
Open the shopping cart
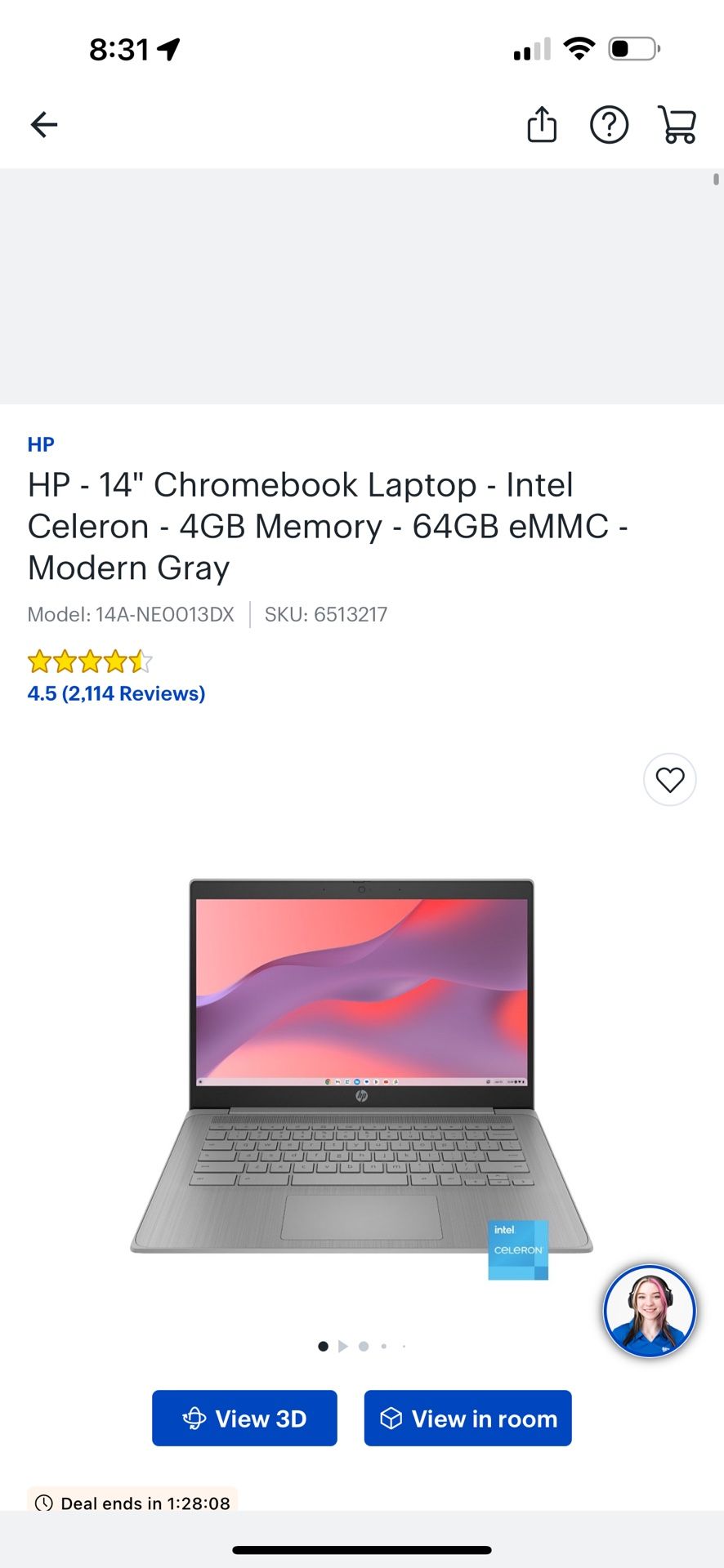pos(677,125)
